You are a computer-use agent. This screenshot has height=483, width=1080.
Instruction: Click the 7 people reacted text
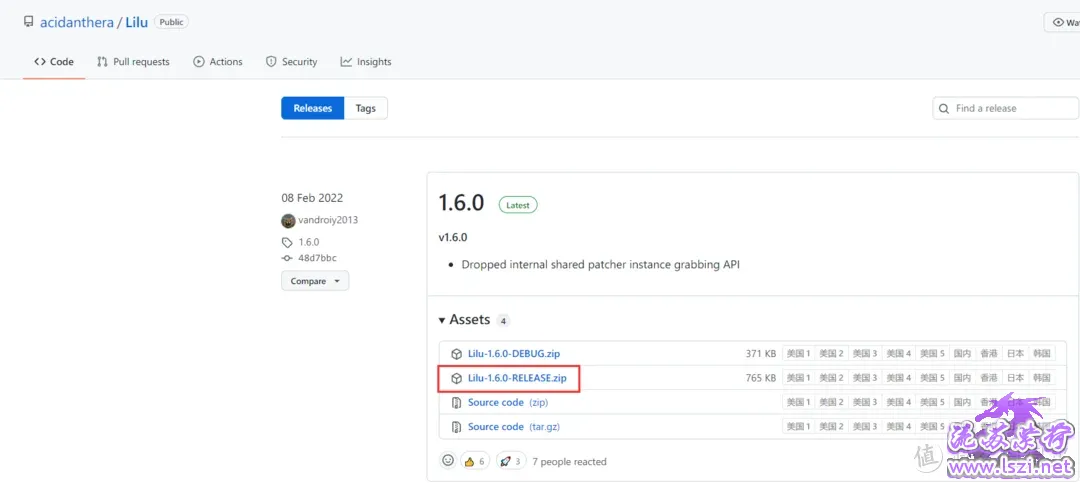(x=570, y=462)
